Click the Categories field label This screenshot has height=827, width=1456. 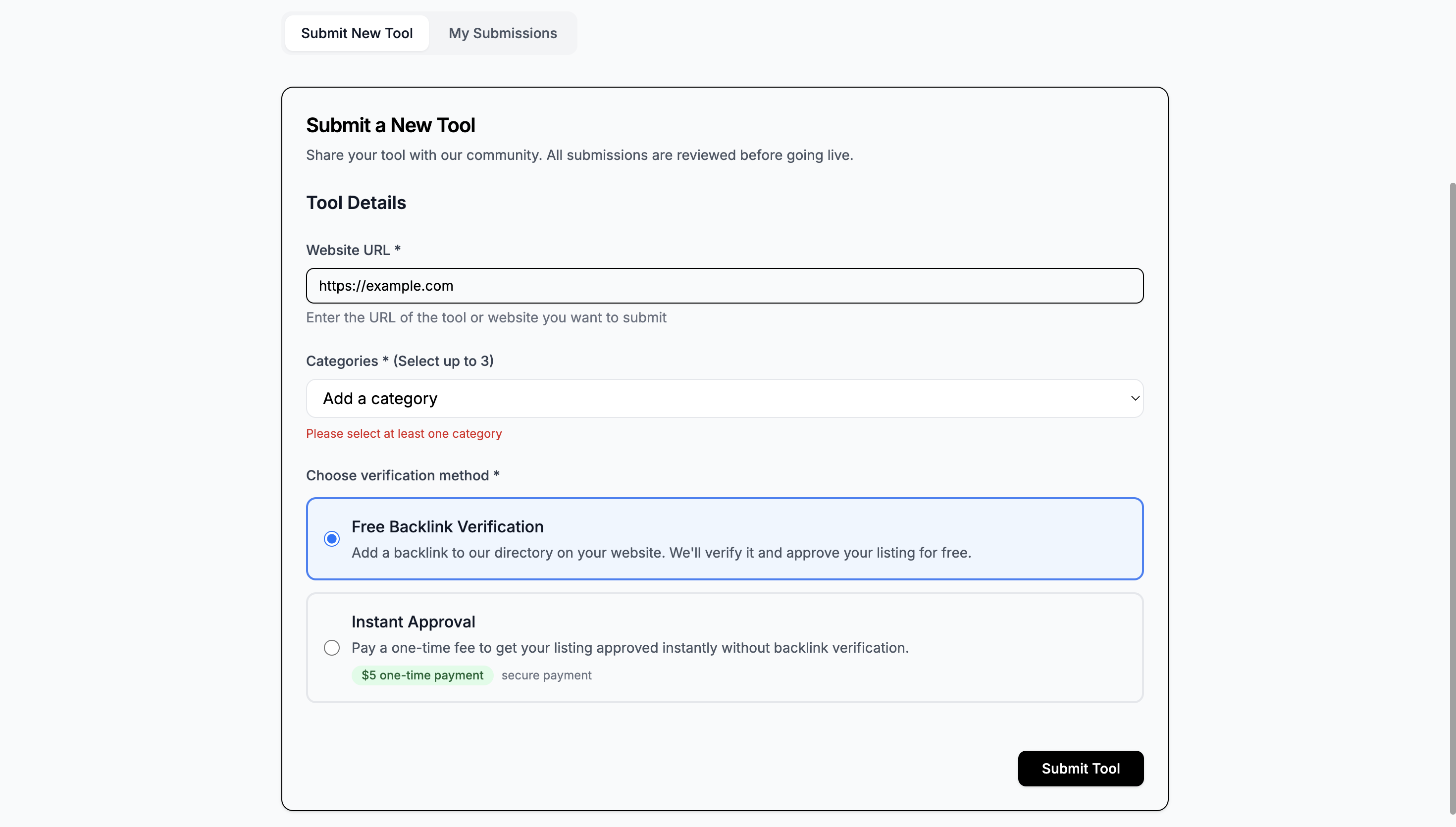click(399, 361)
